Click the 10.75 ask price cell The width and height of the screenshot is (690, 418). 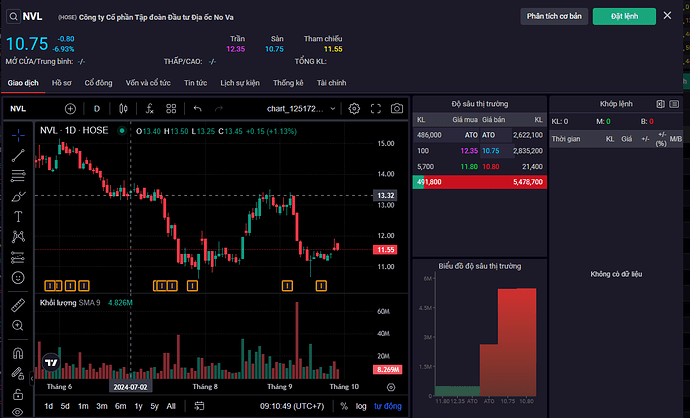point(491,151)
